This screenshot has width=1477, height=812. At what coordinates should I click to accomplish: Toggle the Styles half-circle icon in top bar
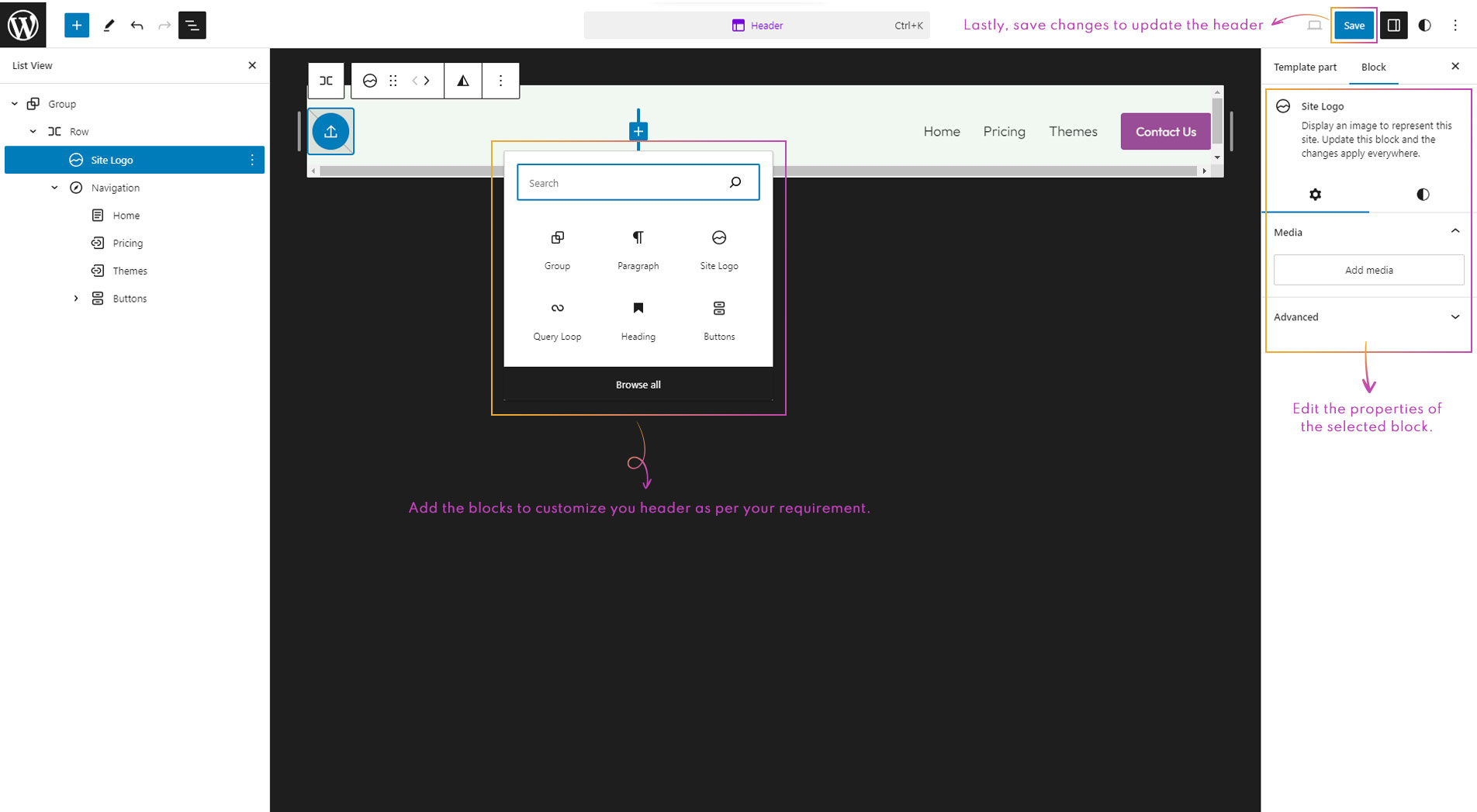point(1424,26)
